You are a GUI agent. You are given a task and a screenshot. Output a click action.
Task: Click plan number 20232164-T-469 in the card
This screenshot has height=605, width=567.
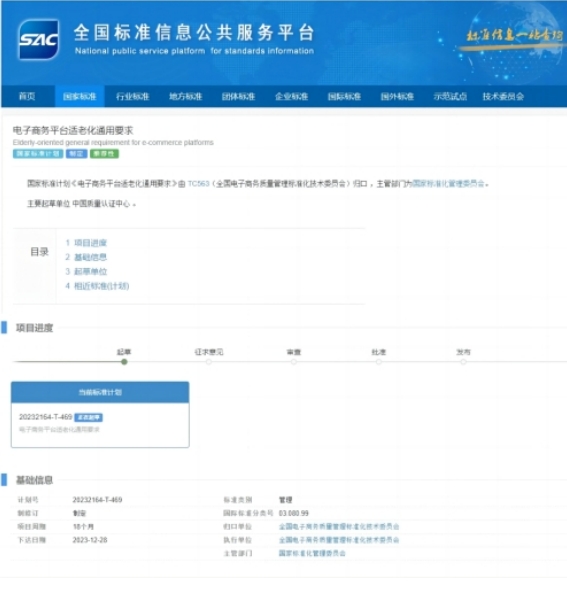tap(46, 417)
